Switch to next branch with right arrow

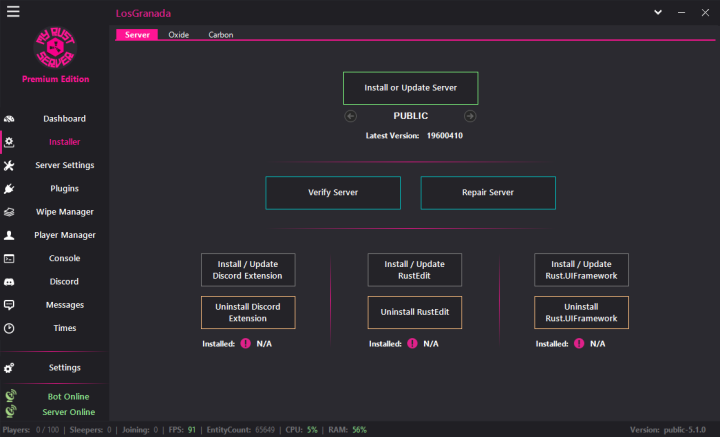[470, 116]
